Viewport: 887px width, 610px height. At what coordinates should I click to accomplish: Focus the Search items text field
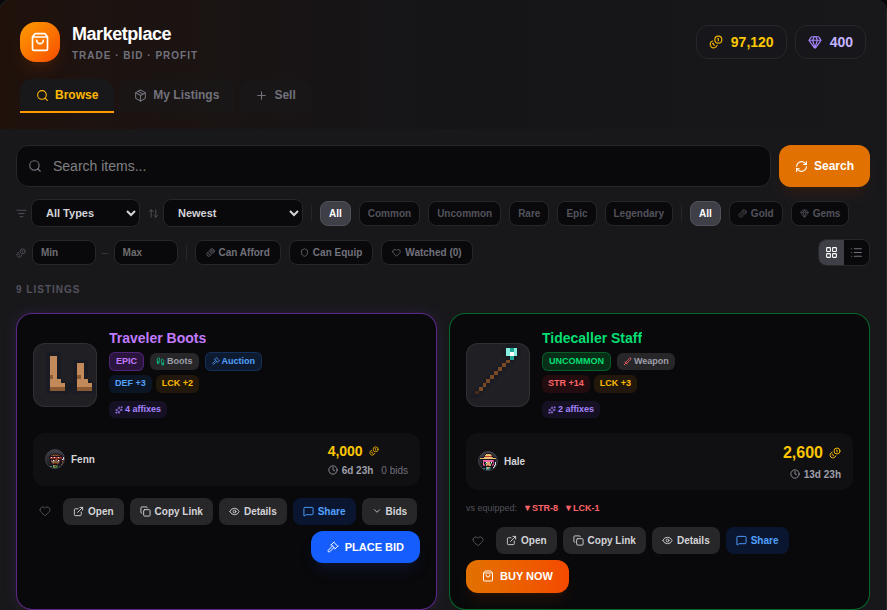393,166
